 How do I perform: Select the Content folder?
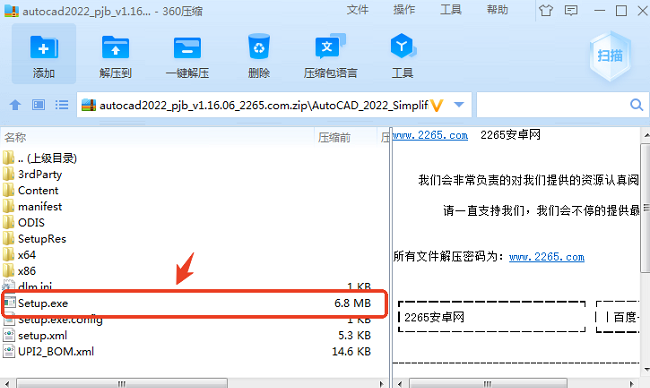click(x=195, y=190)
